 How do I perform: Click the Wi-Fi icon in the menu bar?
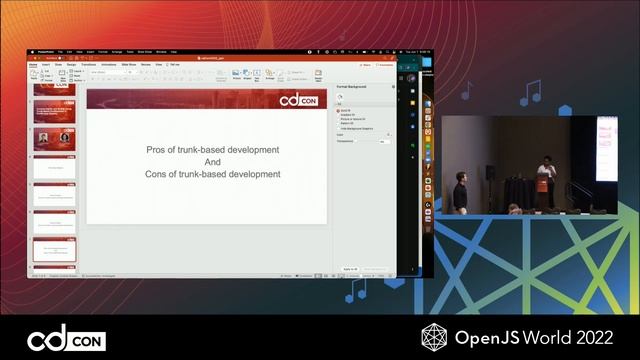(x=373, y=52)
